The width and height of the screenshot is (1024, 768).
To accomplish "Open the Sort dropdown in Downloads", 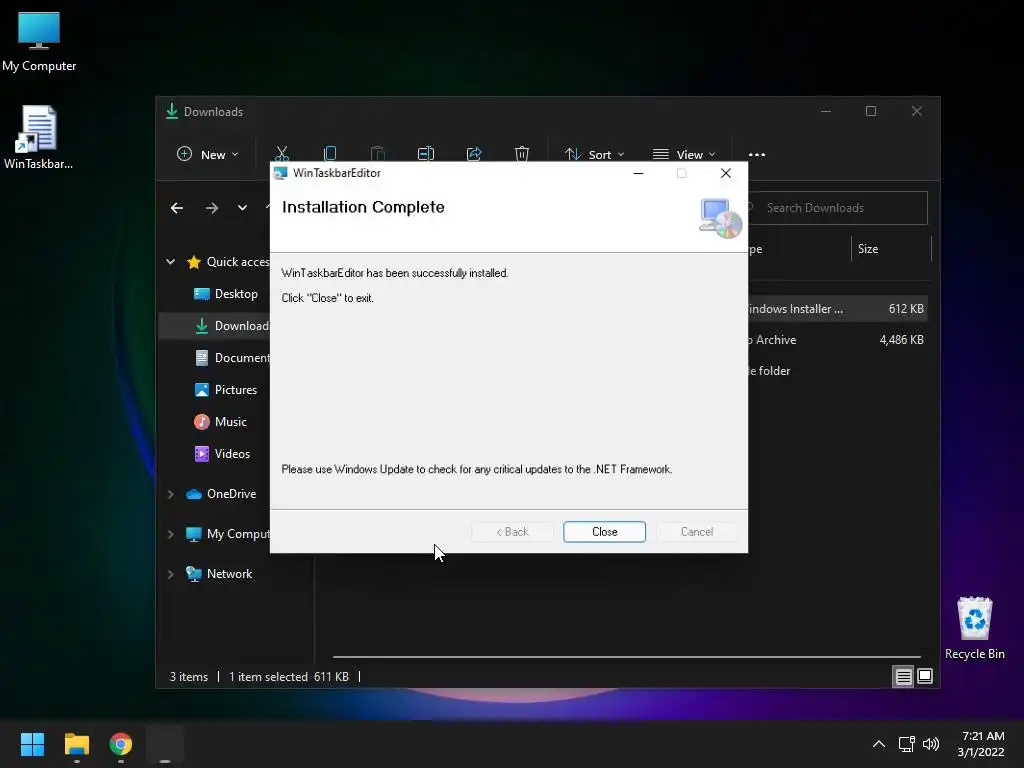I will (594, 155).
